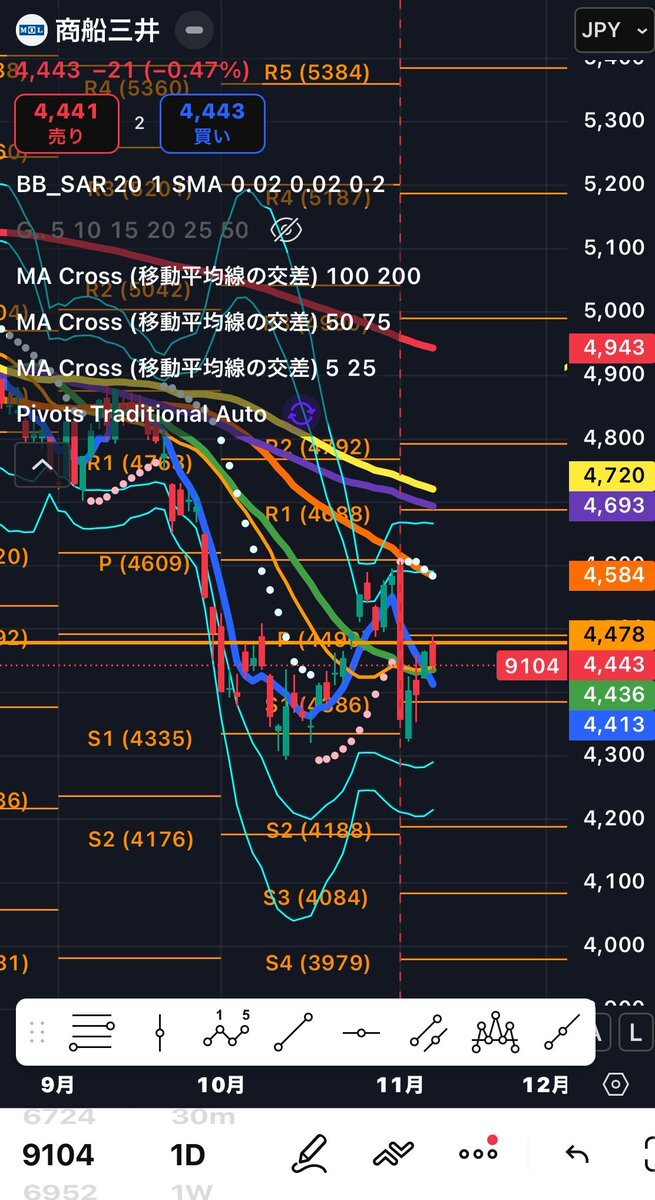Viewport: 655px width, 1200px height.
Task: Select trend line tool beside wave tool
Action: click(293, 1032)
